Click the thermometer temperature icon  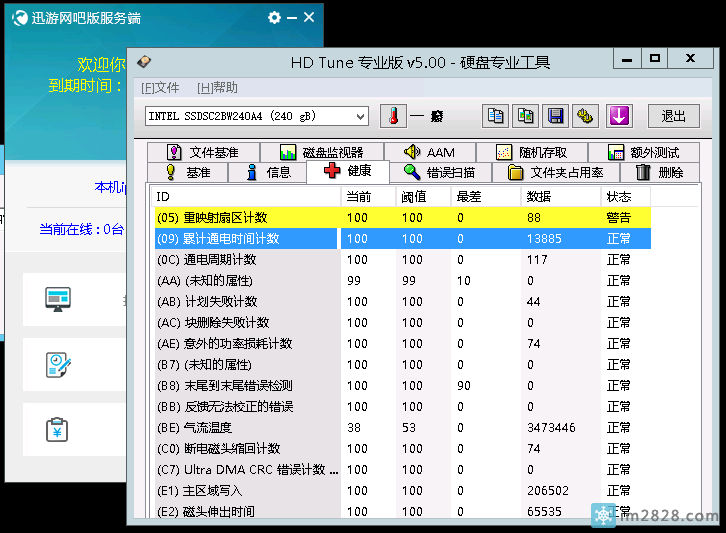point(393,116)
